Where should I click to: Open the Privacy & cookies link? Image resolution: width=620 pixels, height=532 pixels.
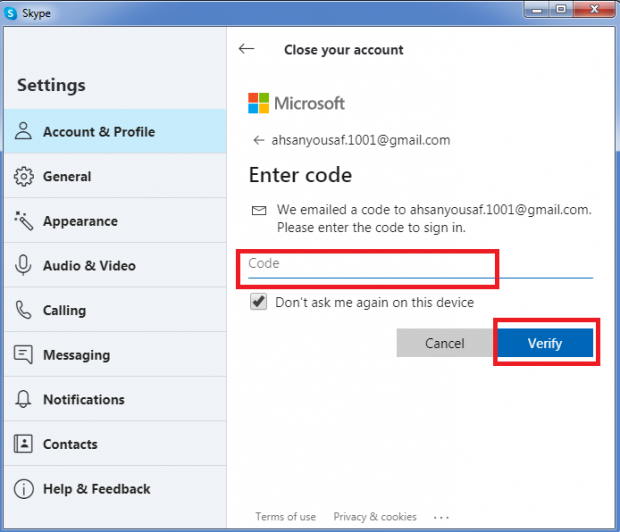pyautogui.click(x=375, y=517)
